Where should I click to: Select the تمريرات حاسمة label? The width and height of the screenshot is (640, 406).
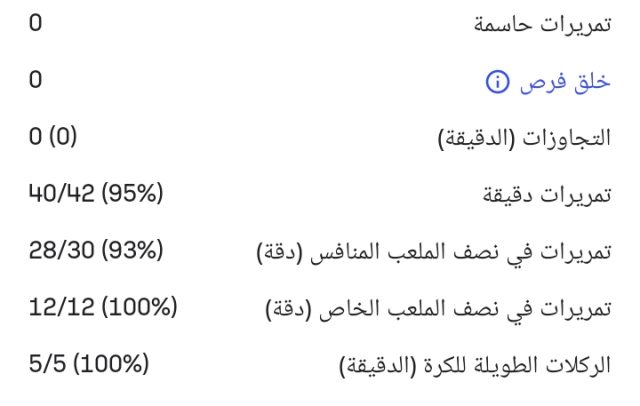click(x=540, y=26)
